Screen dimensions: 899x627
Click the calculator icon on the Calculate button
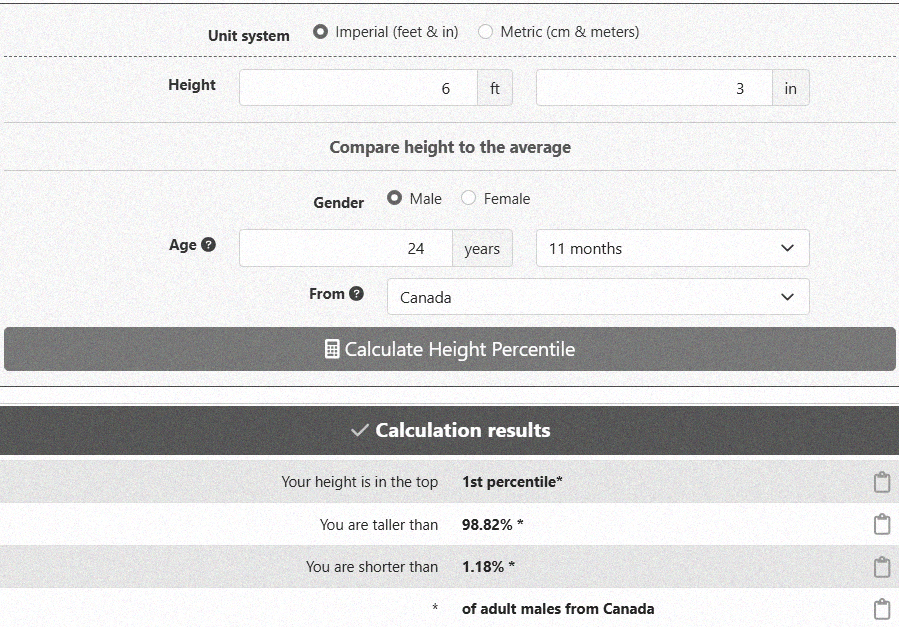click(x=332, y=349)
